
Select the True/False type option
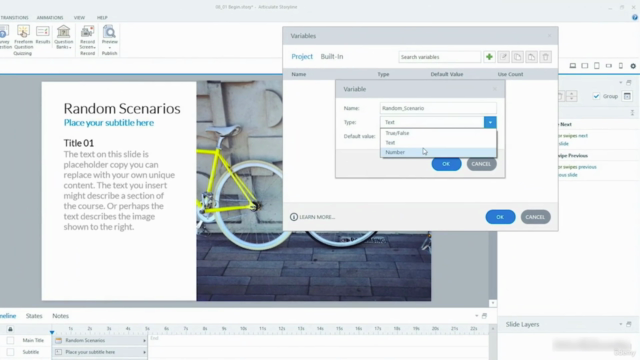(438, 133)
